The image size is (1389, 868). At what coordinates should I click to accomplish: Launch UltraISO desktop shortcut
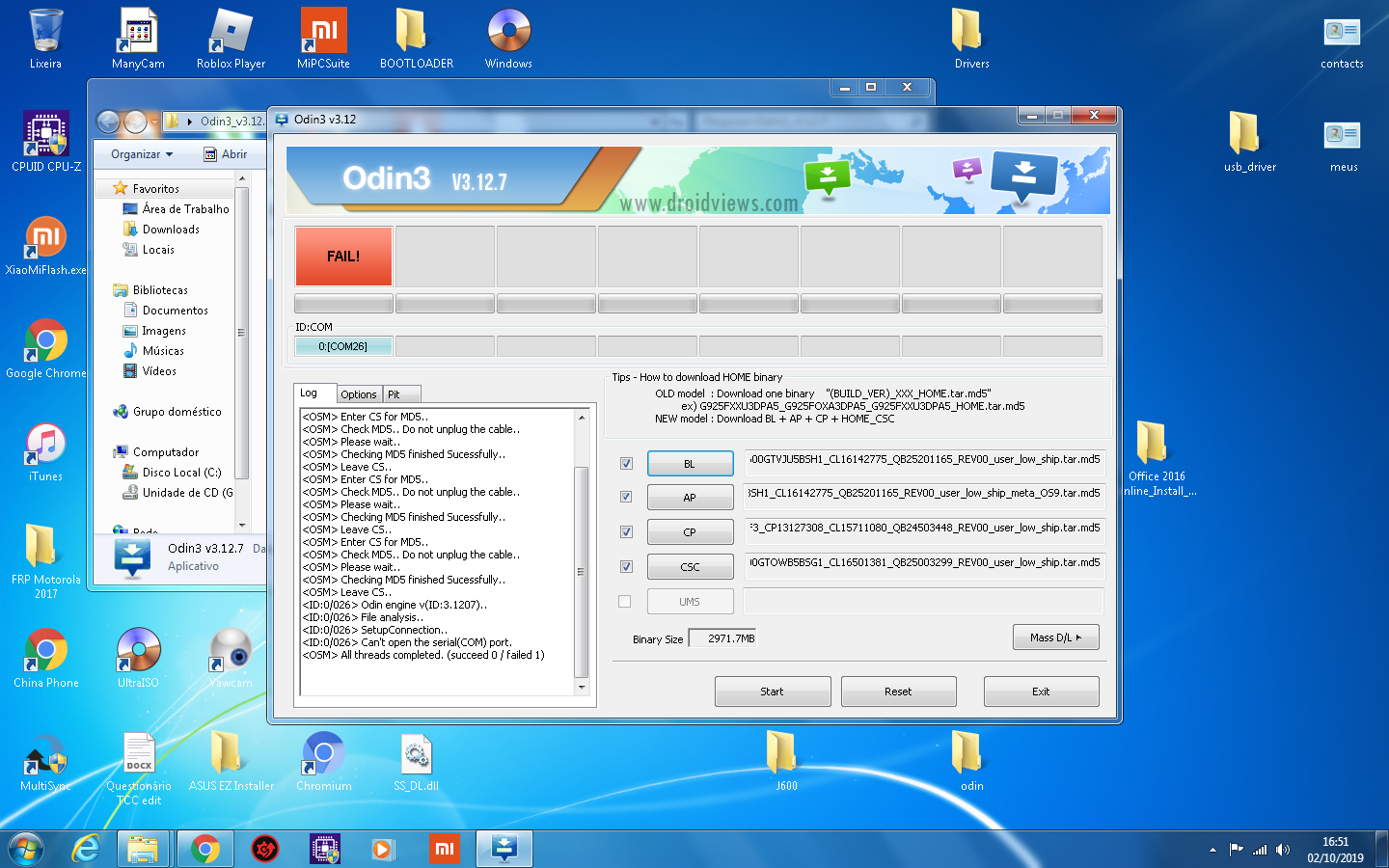pos(138,658)
